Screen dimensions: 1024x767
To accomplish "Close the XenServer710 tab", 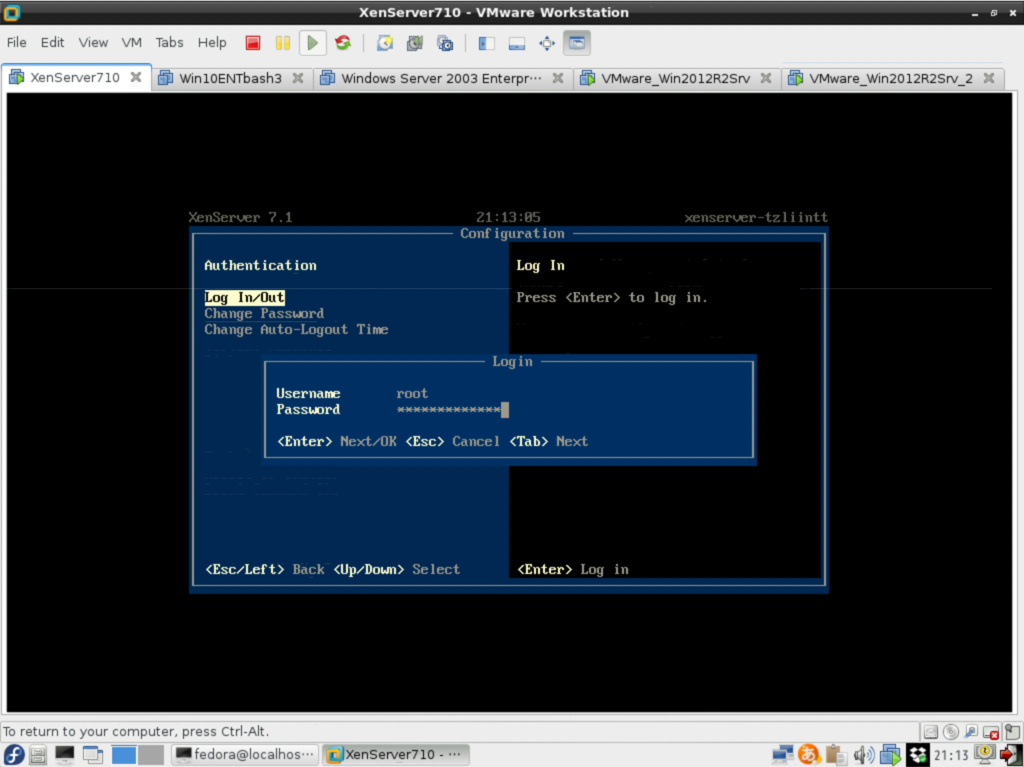I will [136, 77].
